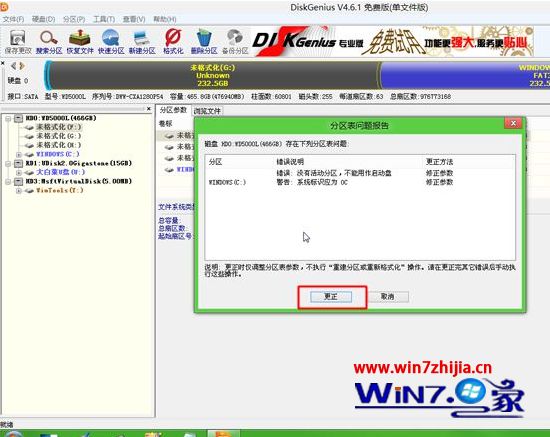The height and width of the screenshot is (437, 550).
Task: Click the 备份分区 backup partition icon
Action: coord(235,42)
